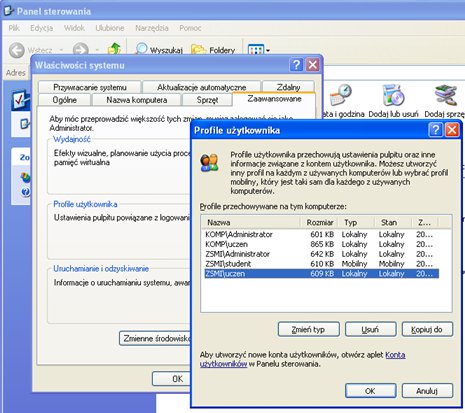Viewport: 465px width, 413px height.
Task: Open Wyszukaj search in toolbar
Action: click(159, 50)
